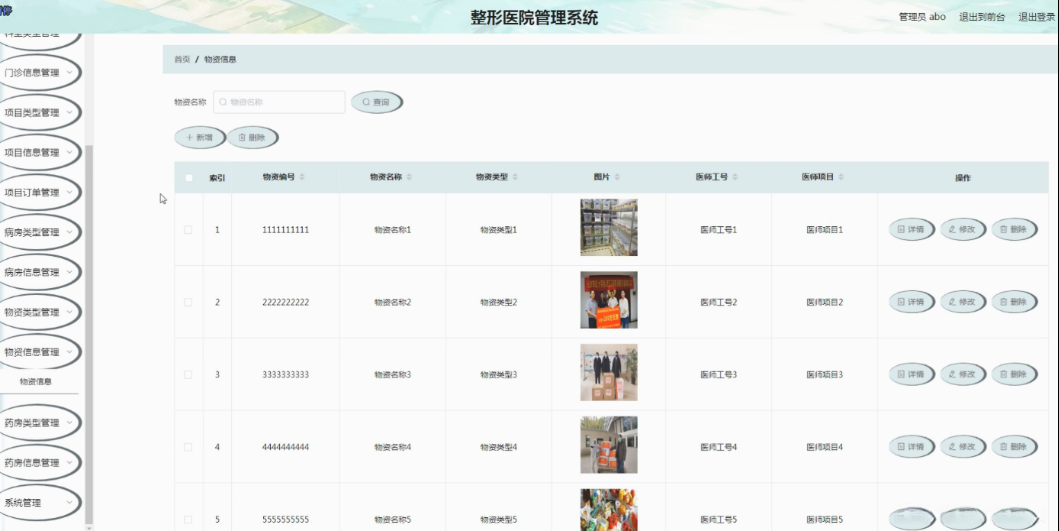Screen dimensions: 1059x531
Task: Focus the 物资名称 search input field
Action: point(279,102)
